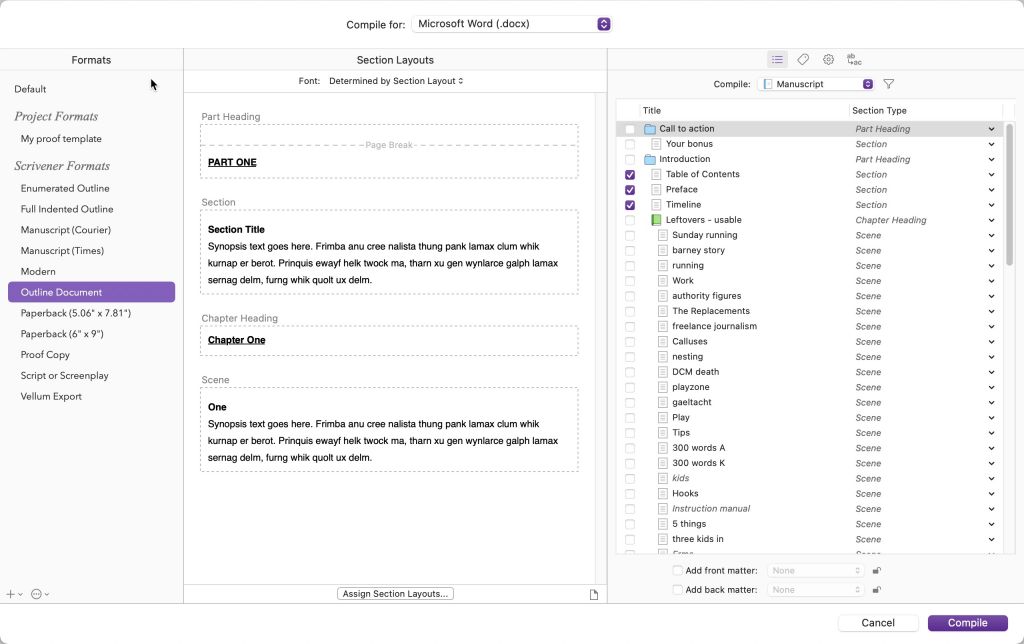Open the Replacements pane icon
The image size is (1024, 644).
coord(853,59)
